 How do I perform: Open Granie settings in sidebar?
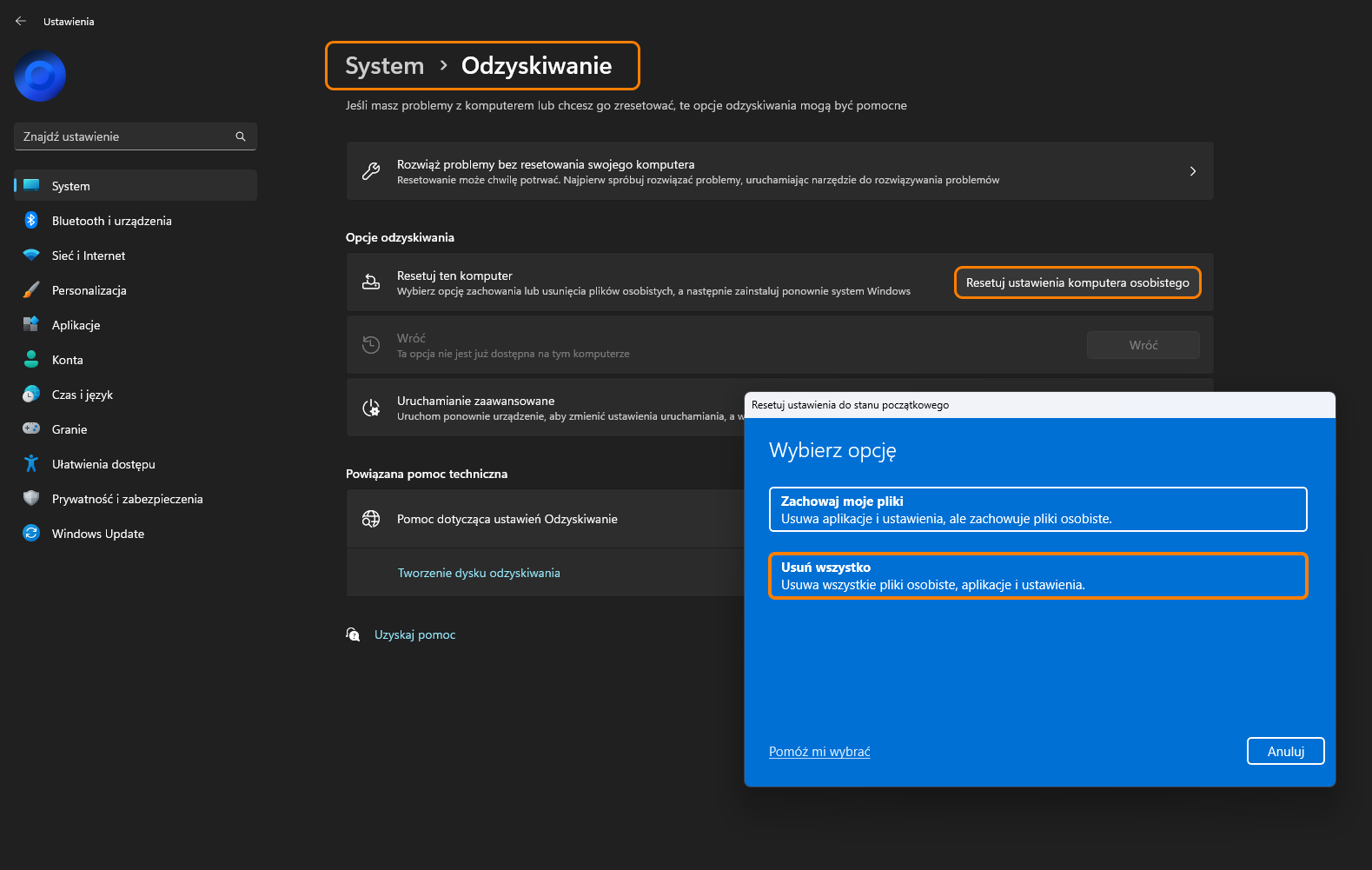(136, 429)
